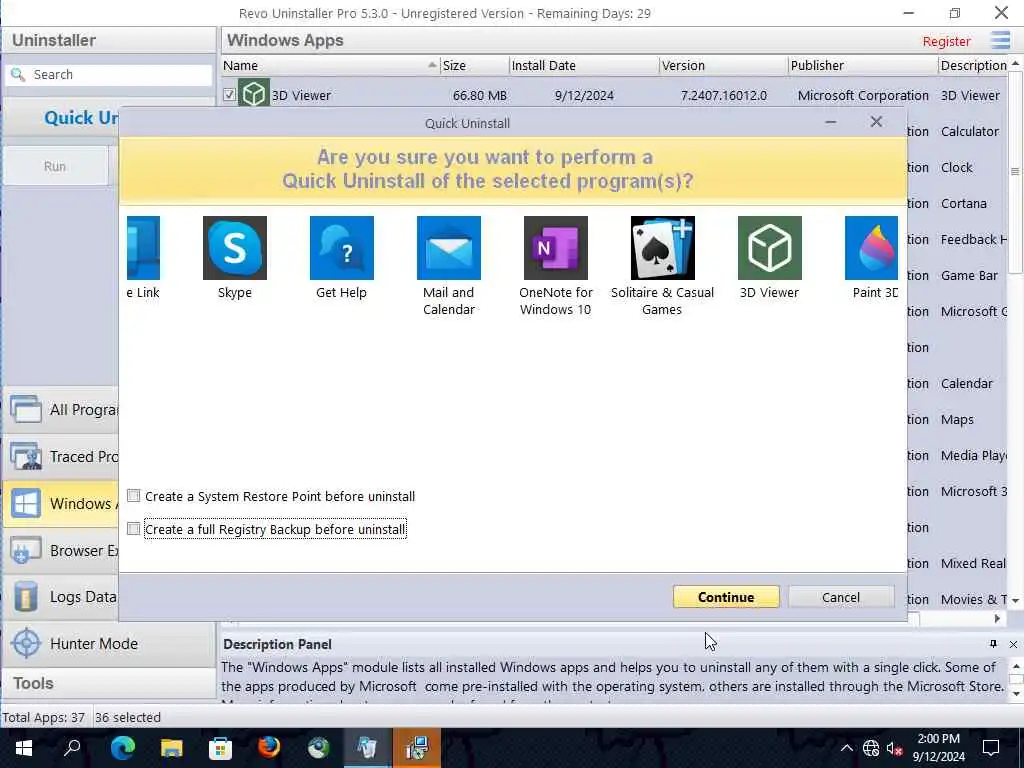Click the Skype app icon in the dialog
The image size is (1024, 768).
coord(234,248)
